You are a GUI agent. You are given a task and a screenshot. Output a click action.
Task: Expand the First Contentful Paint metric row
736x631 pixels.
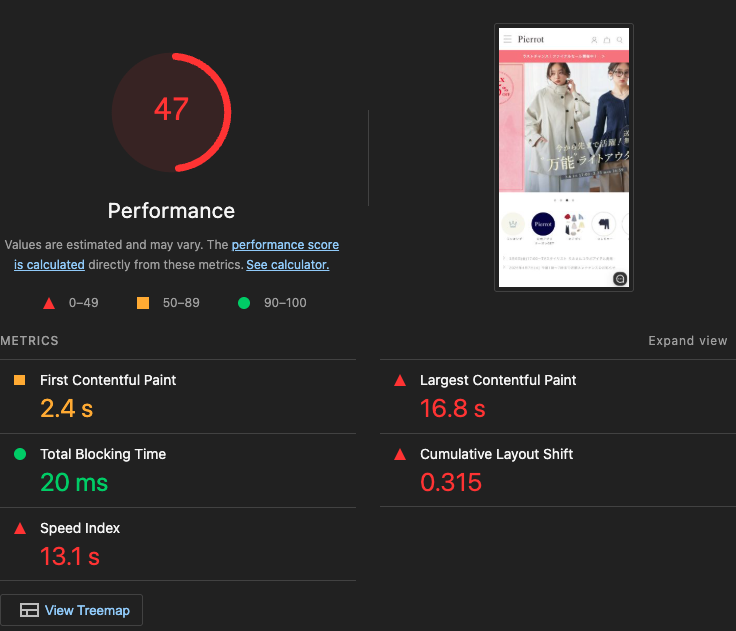[x=108, y=380]
